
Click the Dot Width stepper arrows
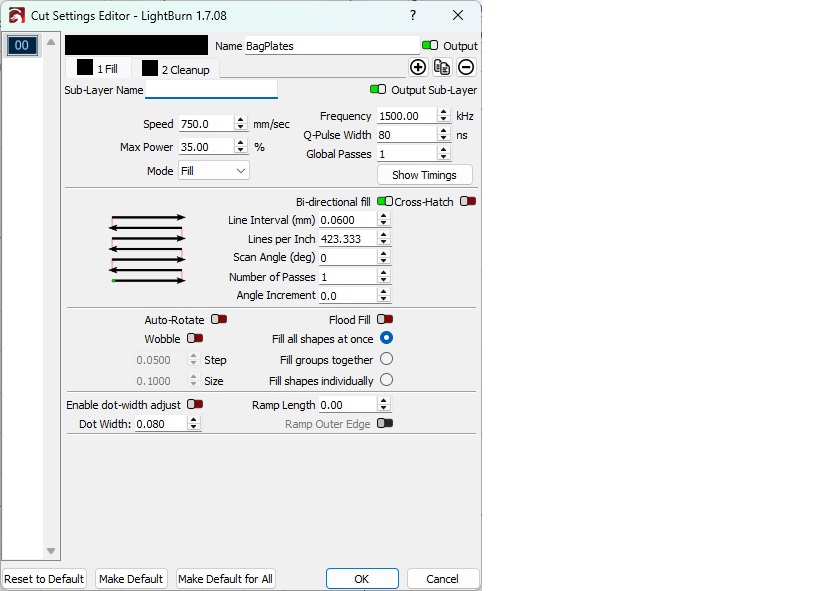pos(193,424)
